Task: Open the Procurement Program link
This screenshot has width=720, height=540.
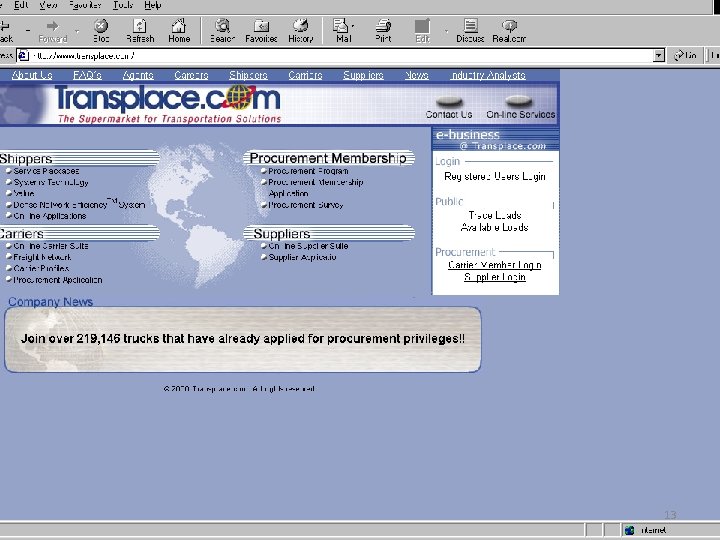Action: tap(308, 171)
